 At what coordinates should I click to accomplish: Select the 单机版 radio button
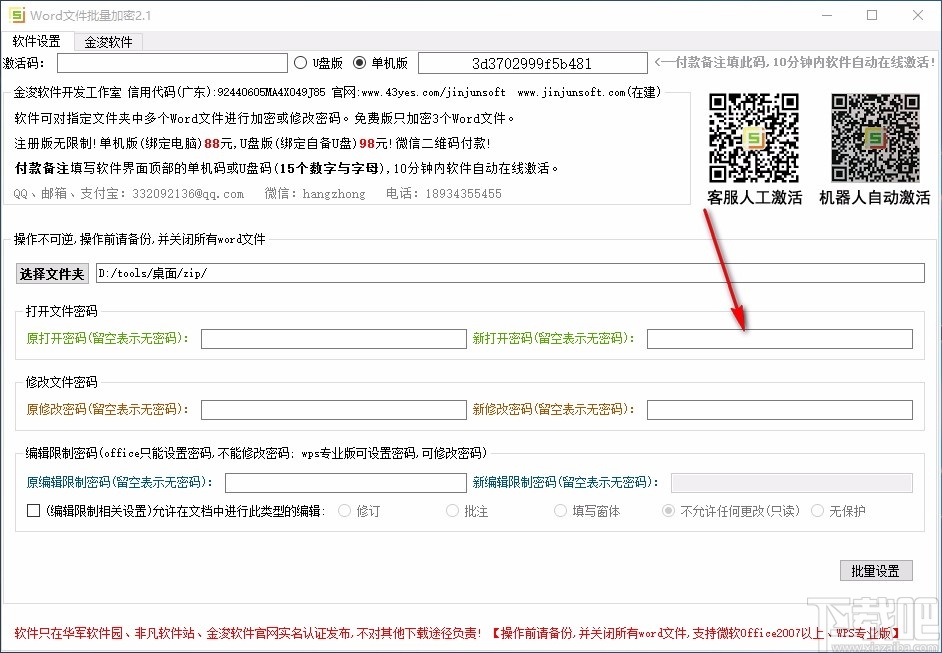click(x=360, y=61)
